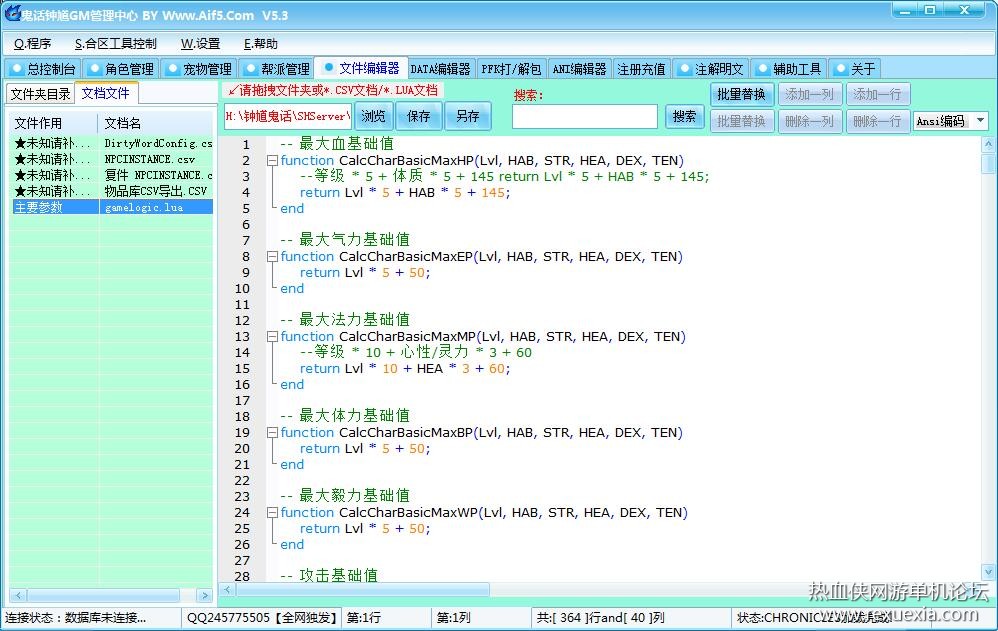Click the editor vertical scrollbar down arrow
The height and width of the screenshot is (631, 998).
pos(988,571)
